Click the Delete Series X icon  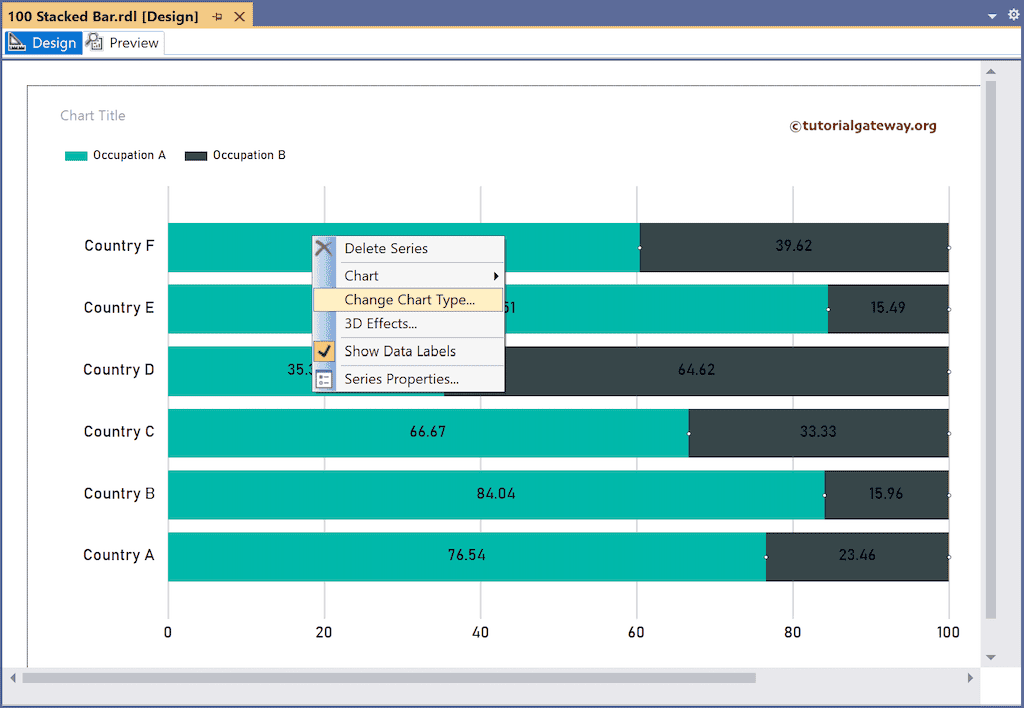(x=324, y=249)
